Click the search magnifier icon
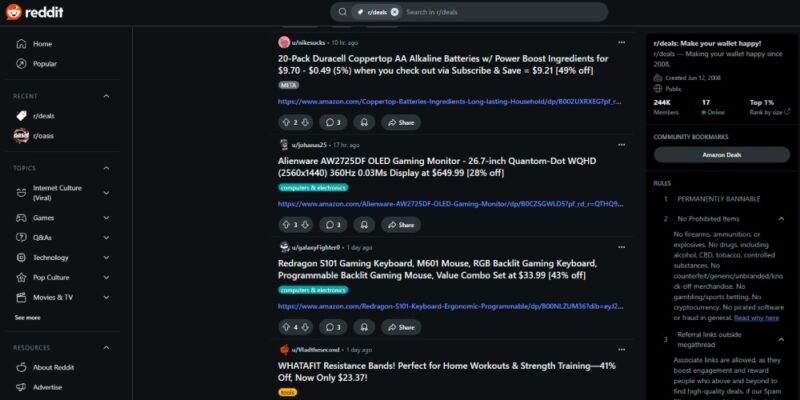The width and height of the screenshot is (800, 400). click(x=343, y=12)
